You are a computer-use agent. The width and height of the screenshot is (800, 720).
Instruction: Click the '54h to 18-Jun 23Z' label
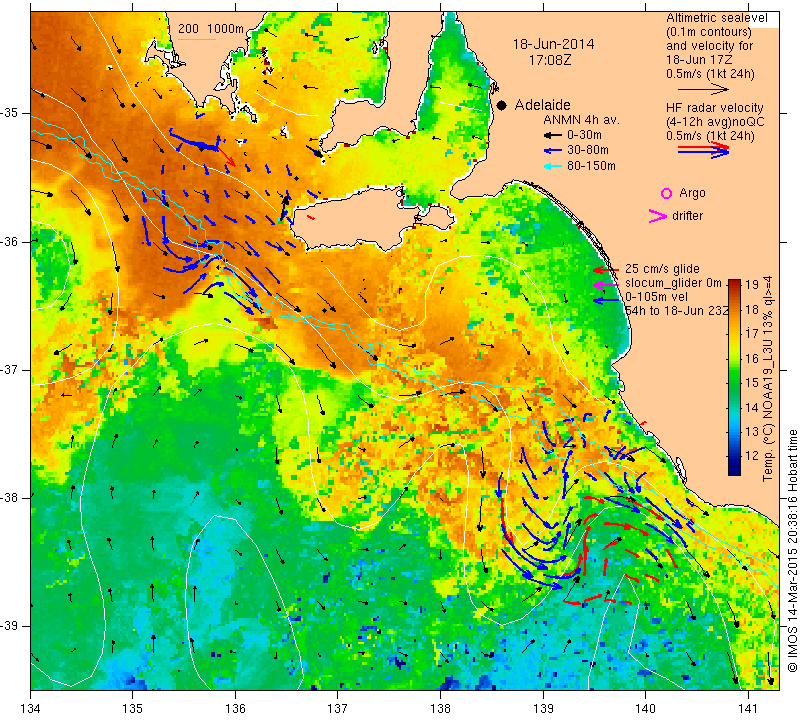(677, 310)
